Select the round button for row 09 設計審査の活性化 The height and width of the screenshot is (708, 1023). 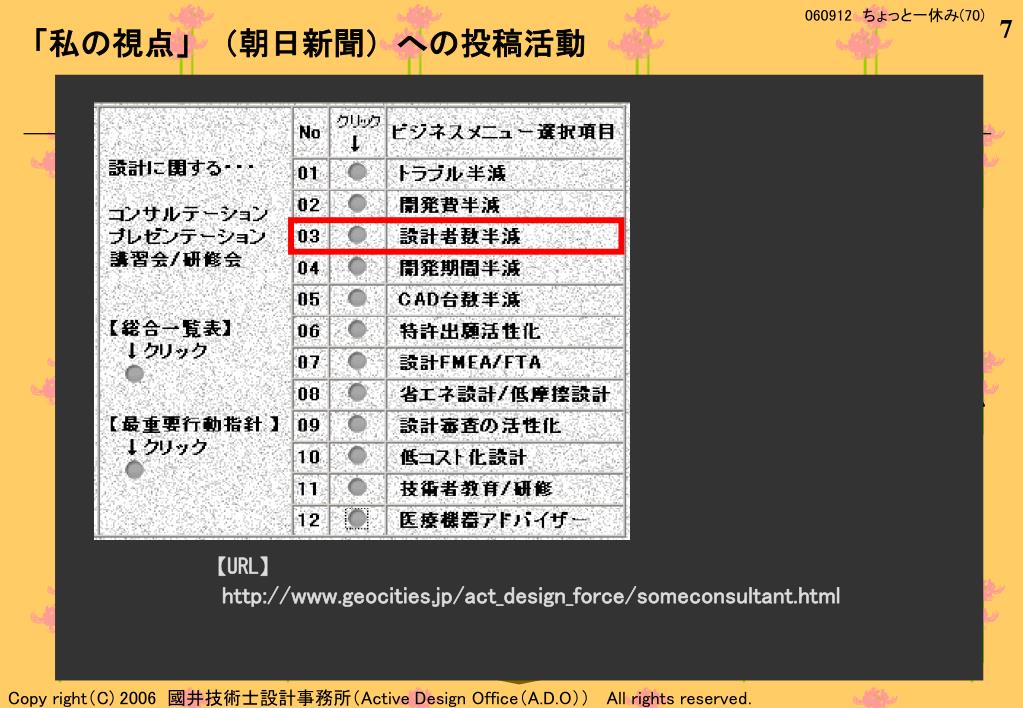pos(357,424)
